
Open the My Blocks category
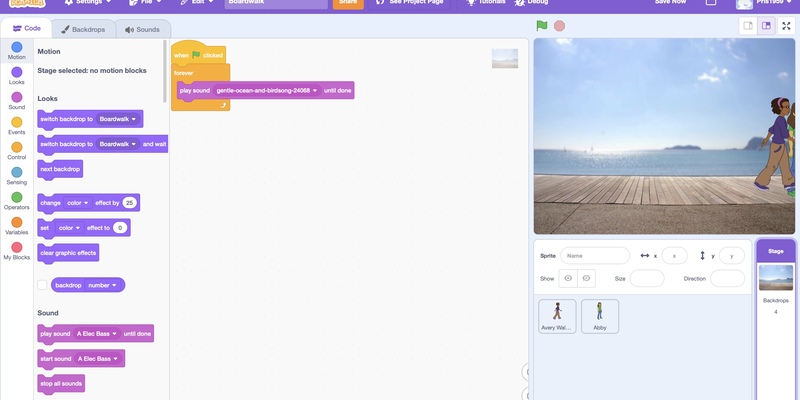pos(16,250)
